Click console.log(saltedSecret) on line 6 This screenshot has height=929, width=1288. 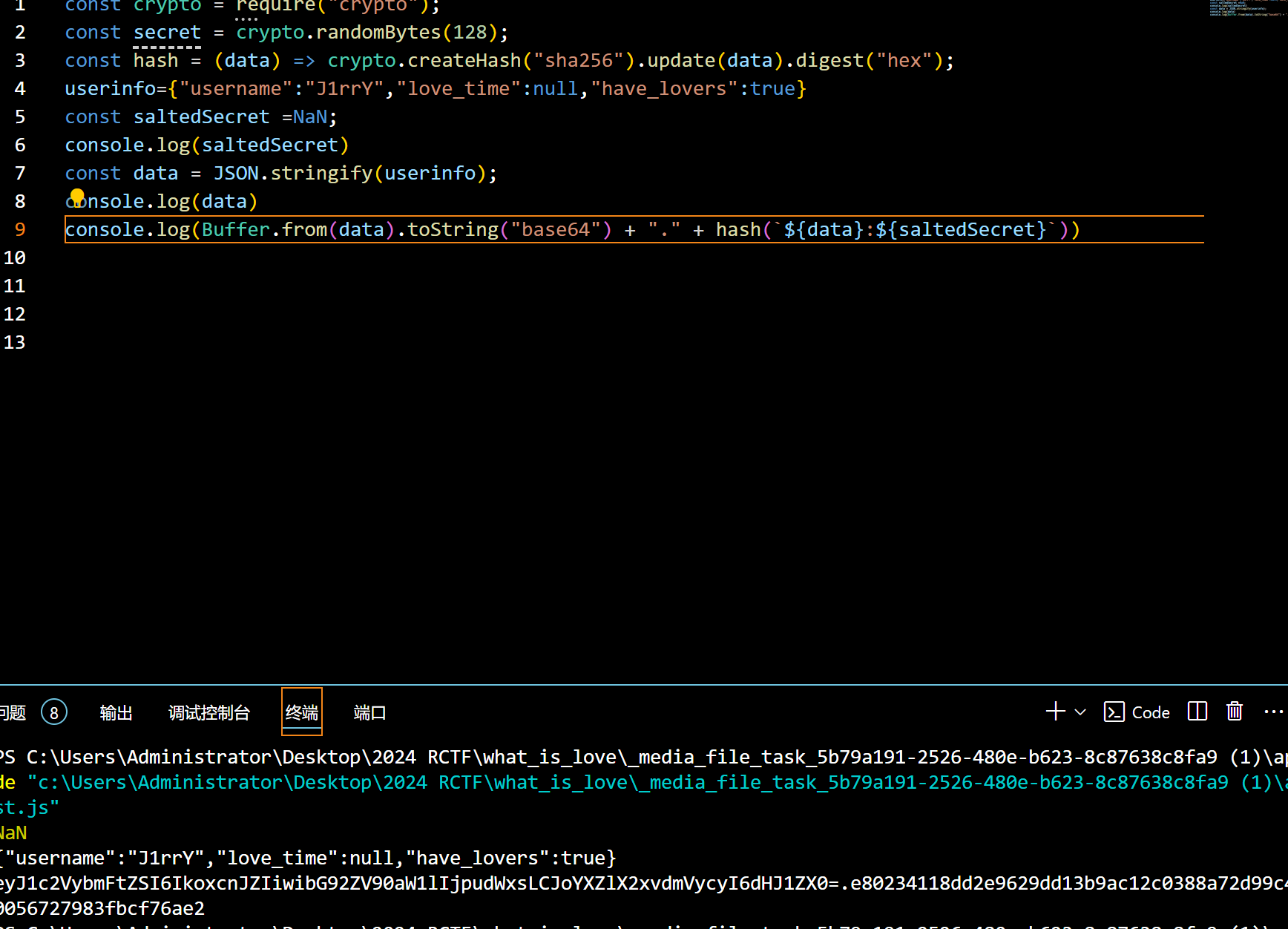(207, 145)
